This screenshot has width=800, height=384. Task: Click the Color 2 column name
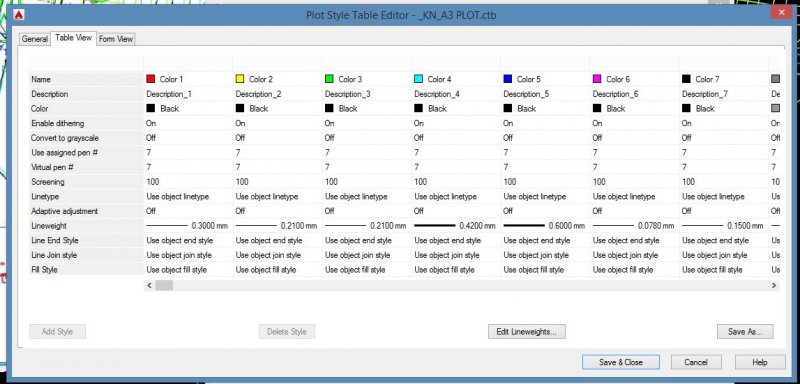coord(261,80)
